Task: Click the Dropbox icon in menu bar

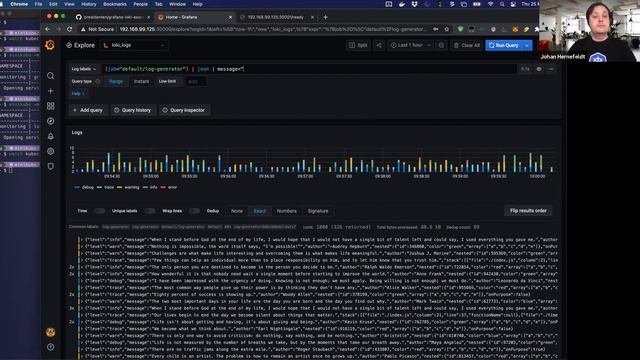Action: (x=414, y=4)
